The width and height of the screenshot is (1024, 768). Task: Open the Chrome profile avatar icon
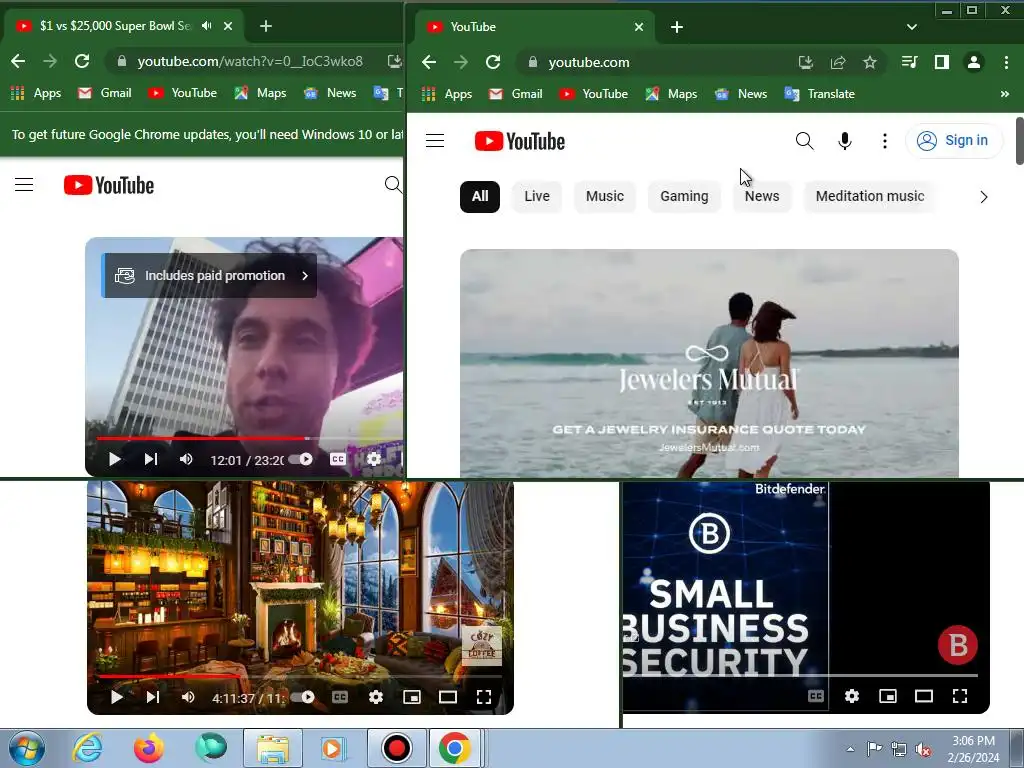click(x=974, y=62)
